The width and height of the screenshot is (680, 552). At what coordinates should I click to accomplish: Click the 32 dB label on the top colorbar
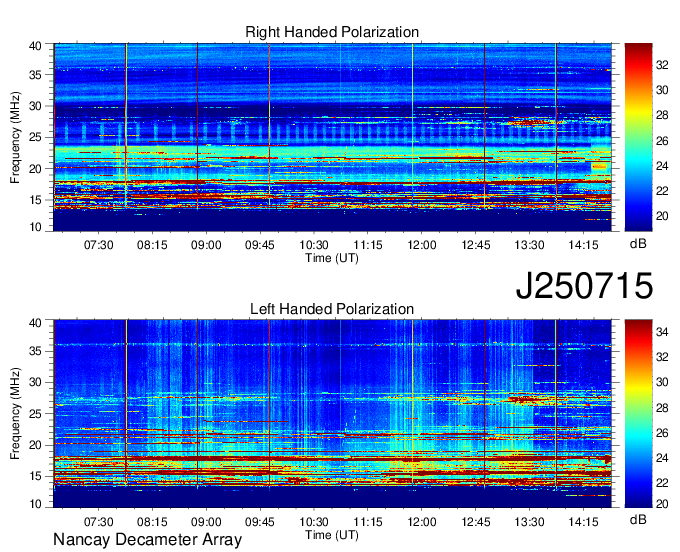pyautogui.click(x=662, y=65)
